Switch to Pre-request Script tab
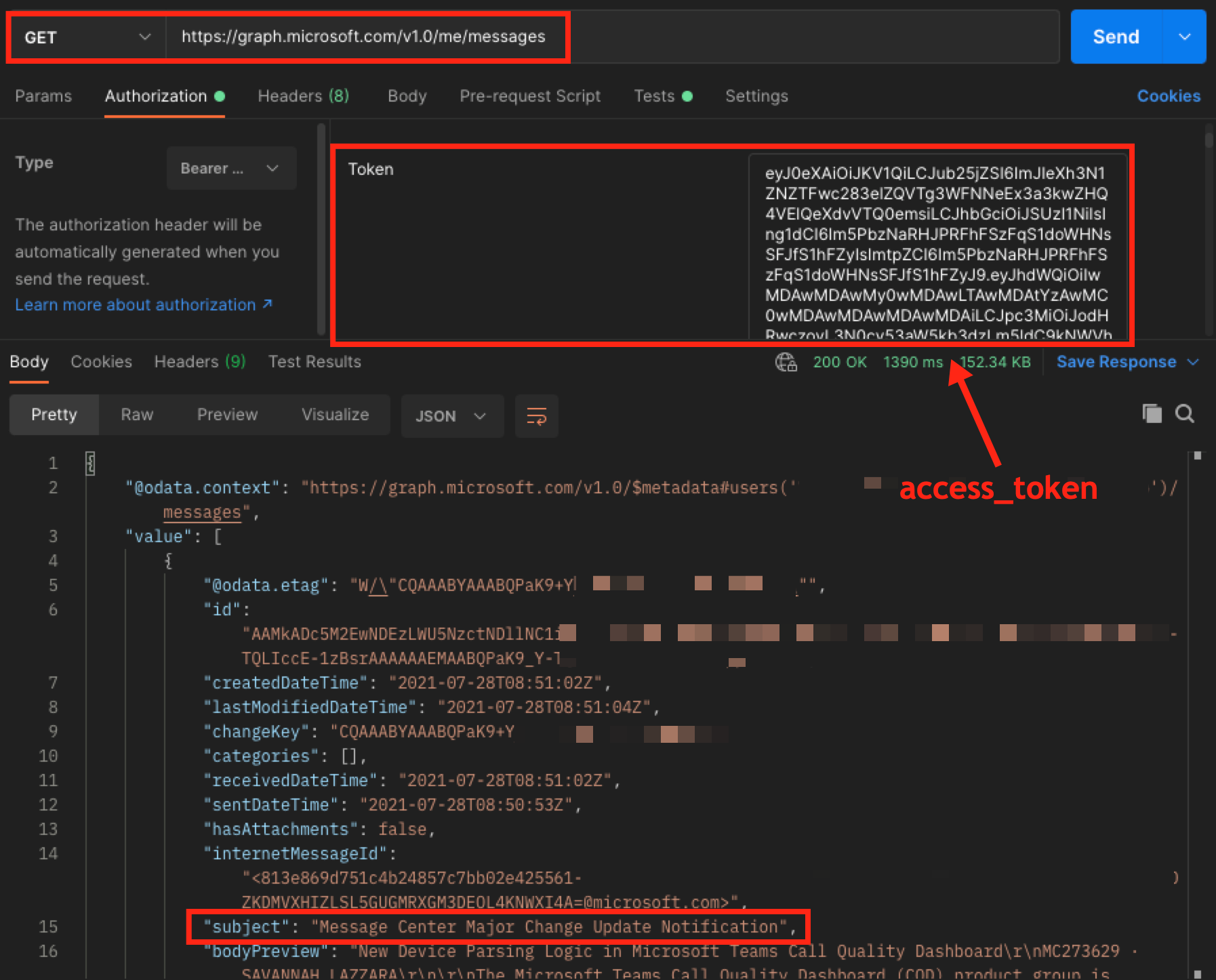The width and height of the screenshot is (1216, 980). [529, 96]
